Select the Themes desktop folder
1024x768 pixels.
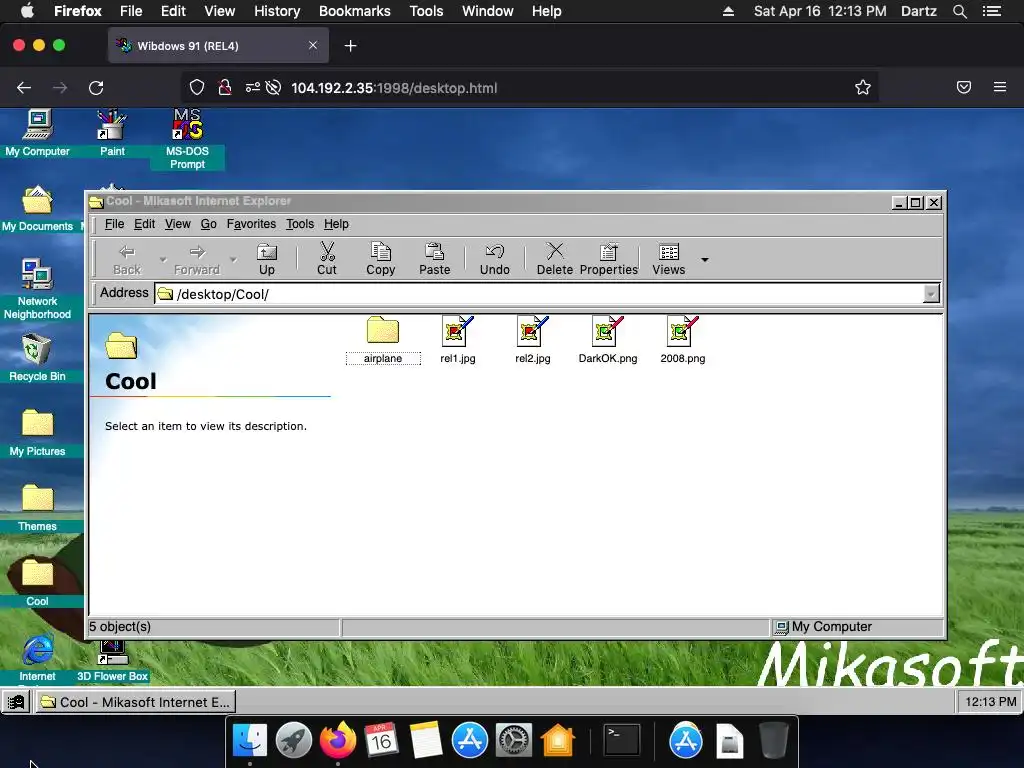pos(37,508)
